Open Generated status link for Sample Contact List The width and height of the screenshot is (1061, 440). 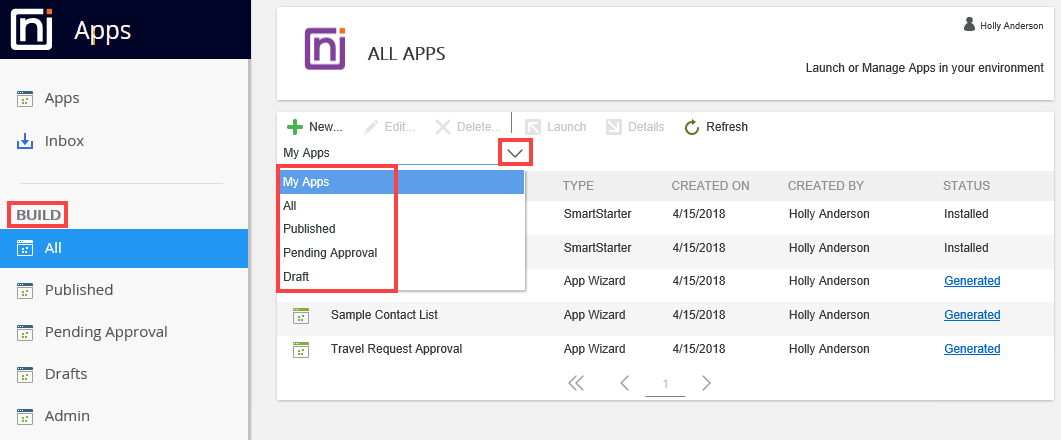tap(972, 315)
